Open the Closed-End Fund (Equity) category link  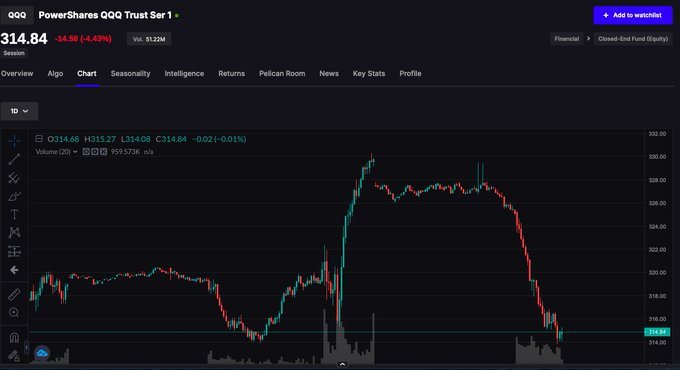point(633,39)
